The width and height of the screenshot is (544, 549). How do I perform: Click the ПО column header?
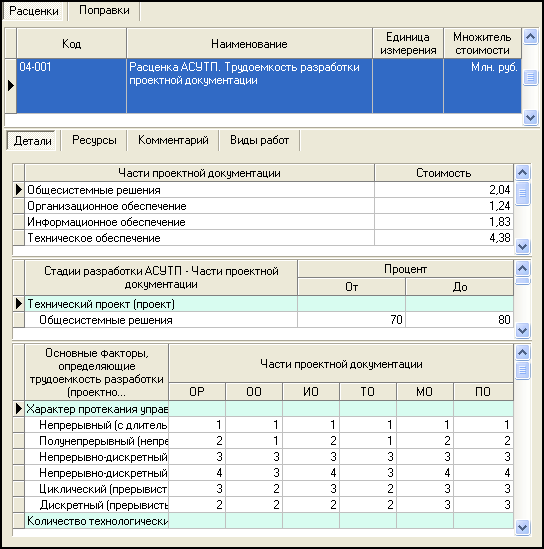483,391
